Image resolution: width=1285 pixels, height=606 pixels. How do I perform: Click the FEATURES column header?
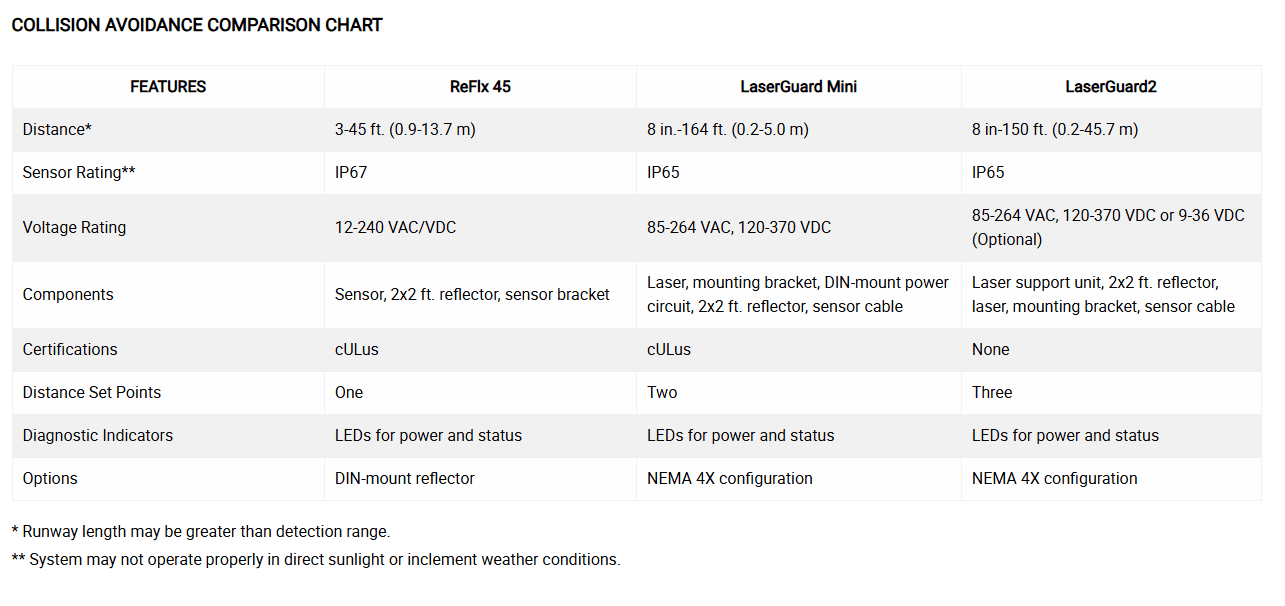point(168,87)
